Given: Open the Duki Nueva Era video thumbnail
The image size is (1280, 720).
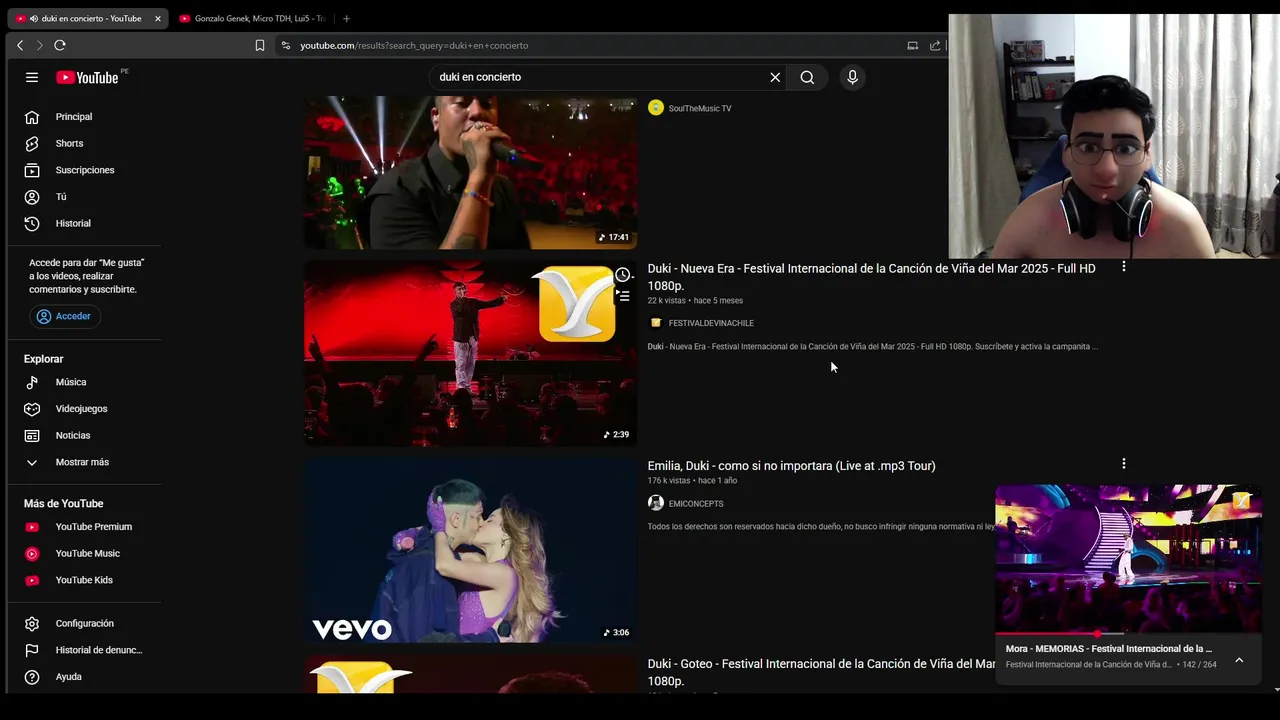Looking at the screenshot, I should 470,353.
